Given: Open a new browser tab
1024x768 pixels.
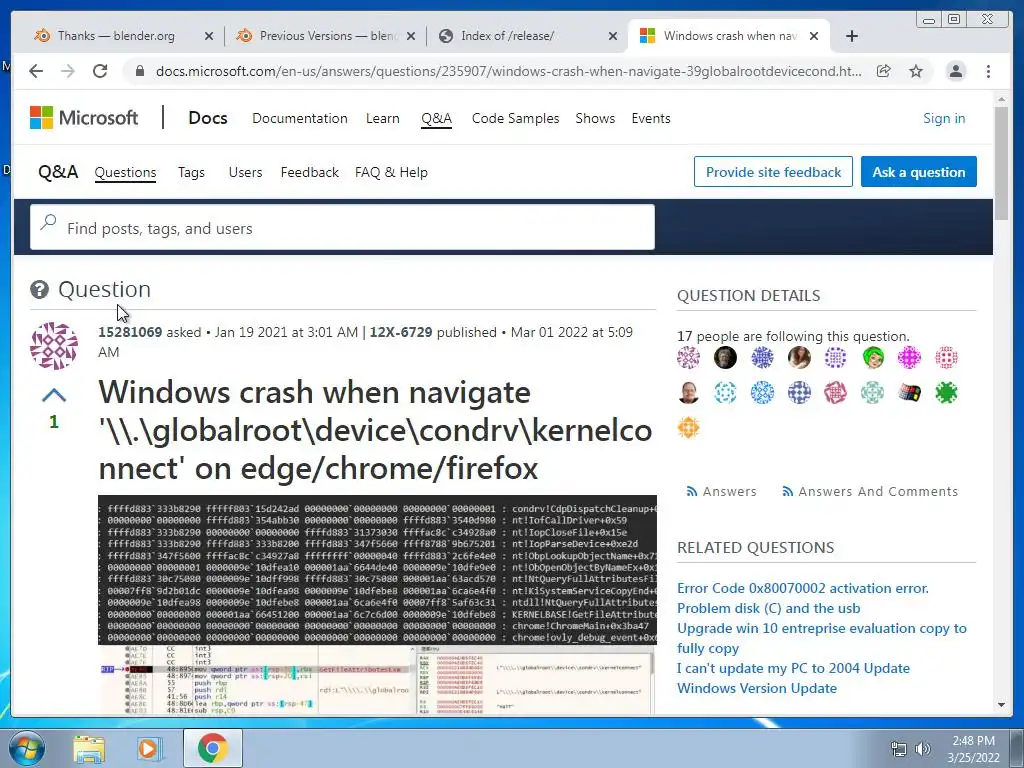Looking at the screenshot, I should (852, 36).
